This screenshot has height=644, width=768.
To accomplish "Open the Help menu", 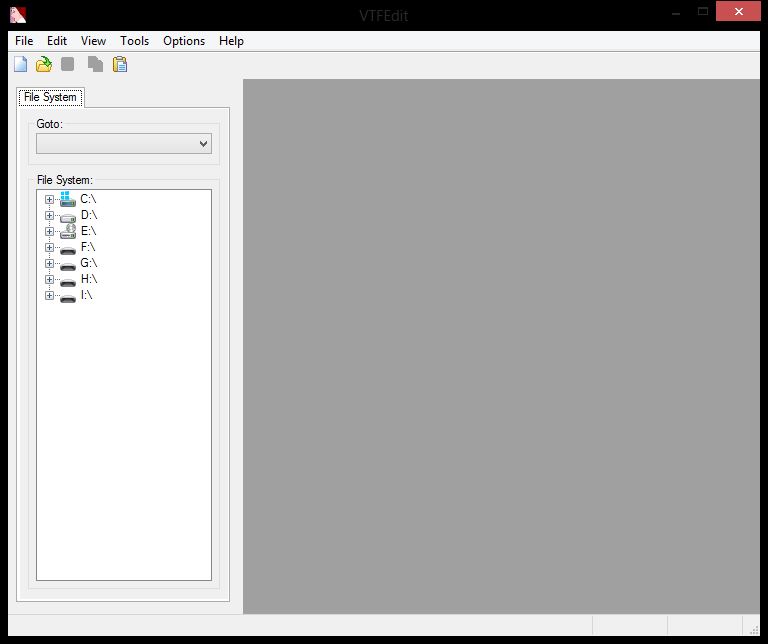I will point(231,41).
